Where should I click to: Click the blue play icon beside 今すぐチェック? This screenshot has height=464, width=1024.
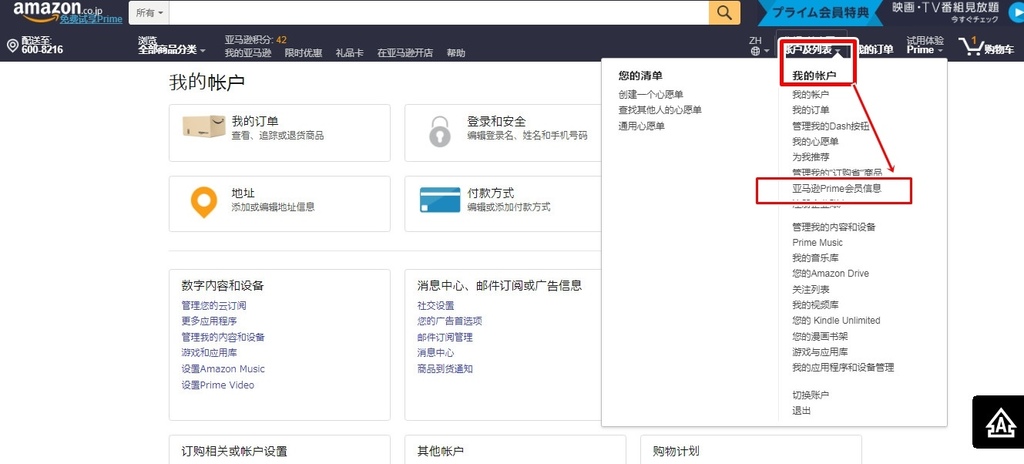click(1015, 13)
